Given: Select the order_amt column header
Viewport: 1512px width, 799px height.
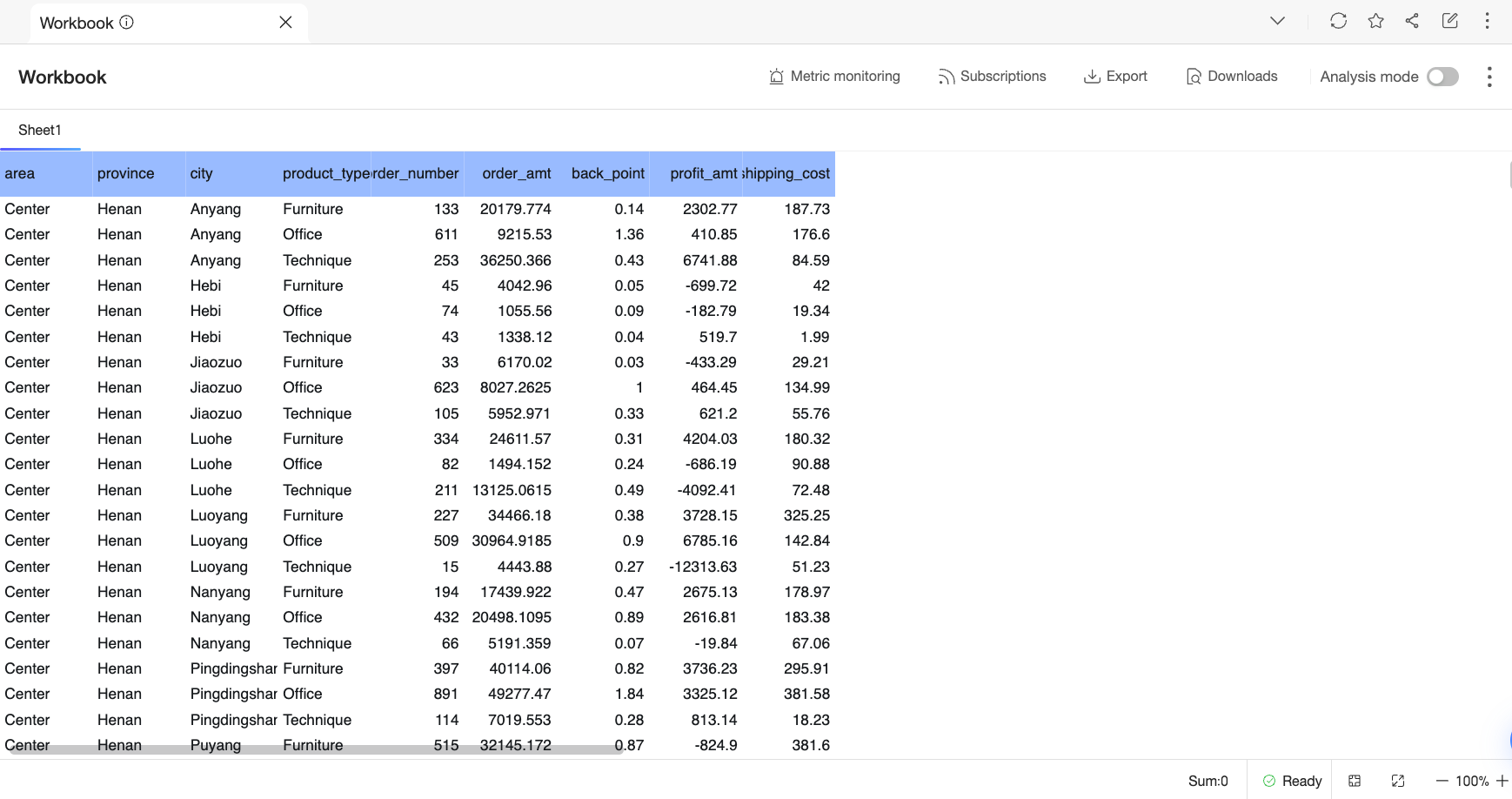Looking at the screenshot, I should 511,173.
